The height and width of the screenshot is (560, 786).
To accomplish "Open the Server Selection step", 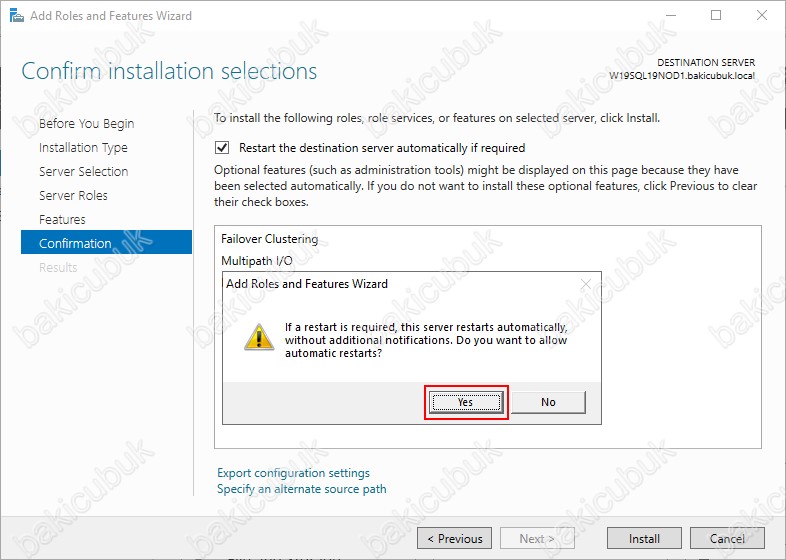I will click(x=83, y=172).
